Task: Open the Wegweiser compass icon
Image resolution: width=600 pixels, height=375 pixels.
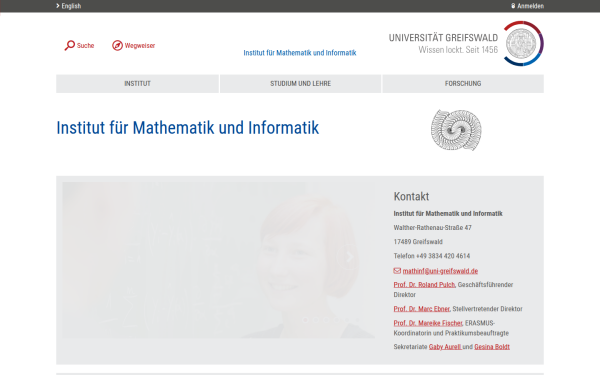Action: pyautogui.click(x=117, y=46)
